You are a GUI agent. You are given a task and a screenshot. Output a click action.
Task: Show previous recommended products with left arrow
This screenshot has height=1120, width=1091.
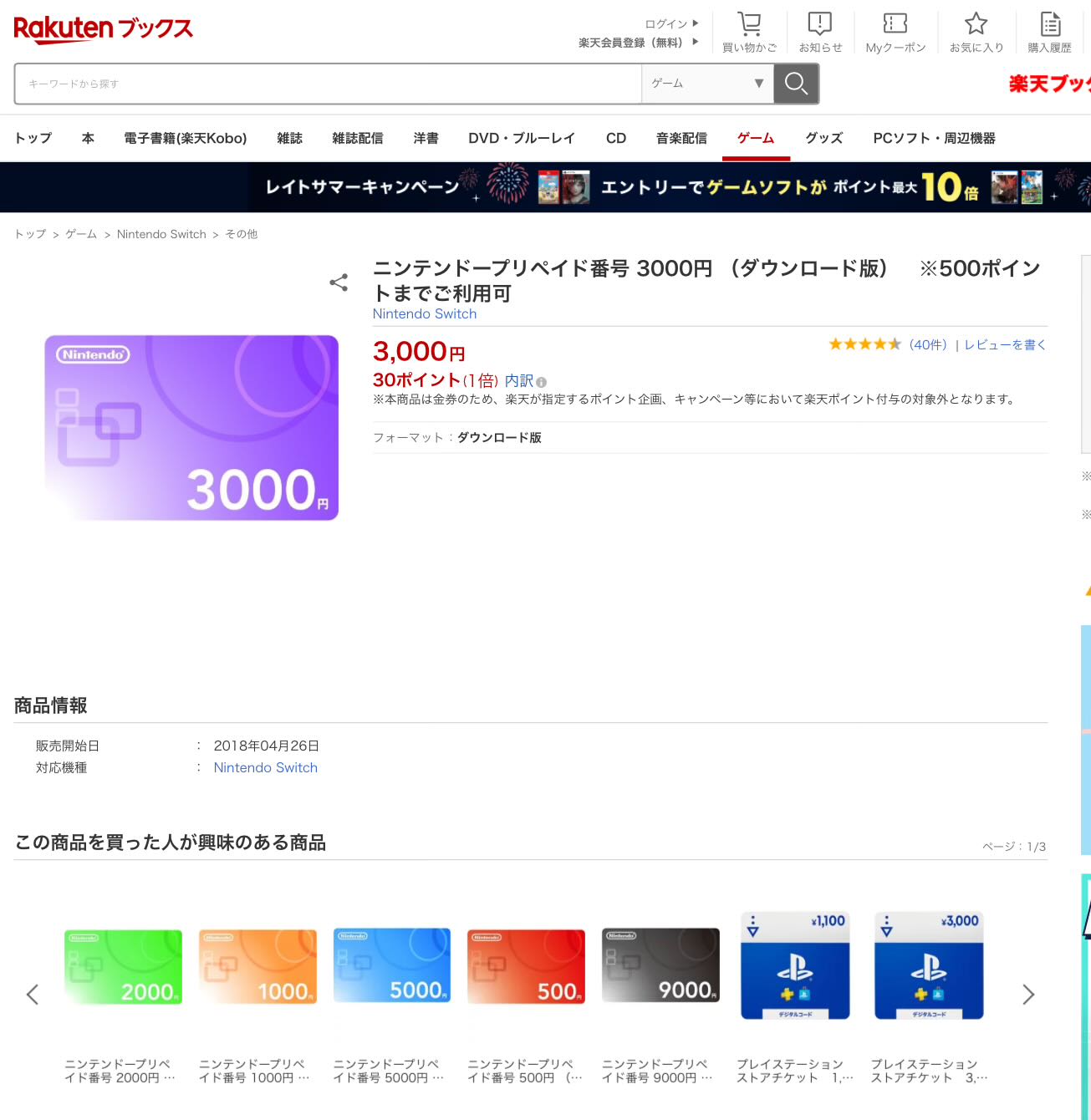click(x=33, y=995)
